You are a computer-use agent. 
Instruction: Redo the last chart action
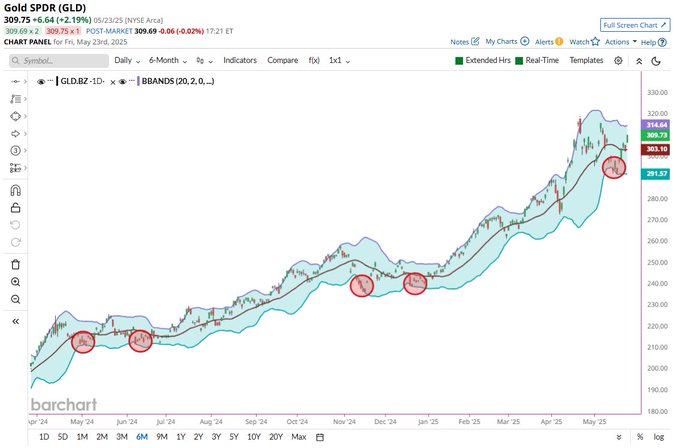[16, 242]
